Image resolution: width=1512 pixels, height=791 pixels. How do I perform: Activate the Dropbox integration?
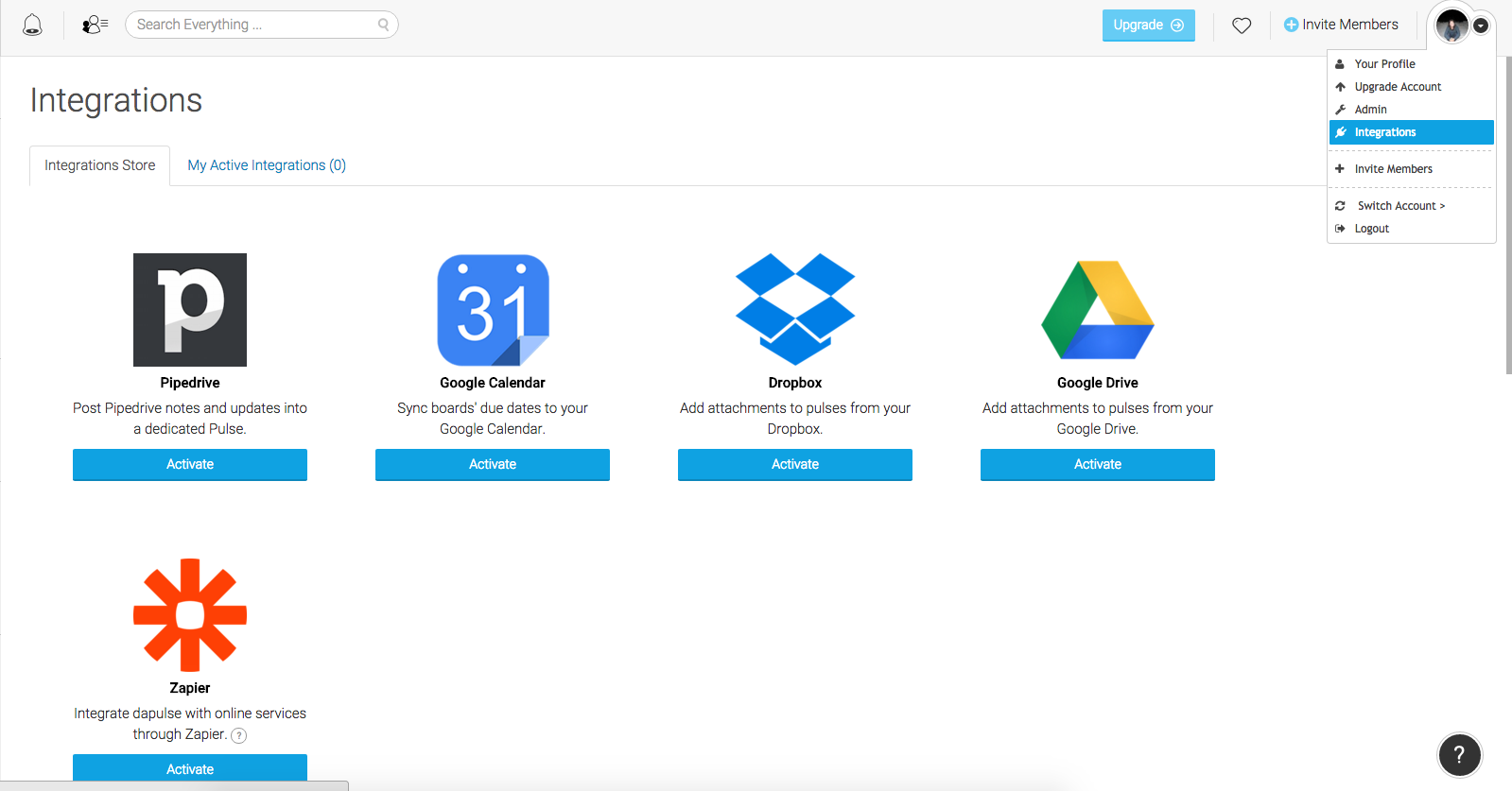click(795, 465)
